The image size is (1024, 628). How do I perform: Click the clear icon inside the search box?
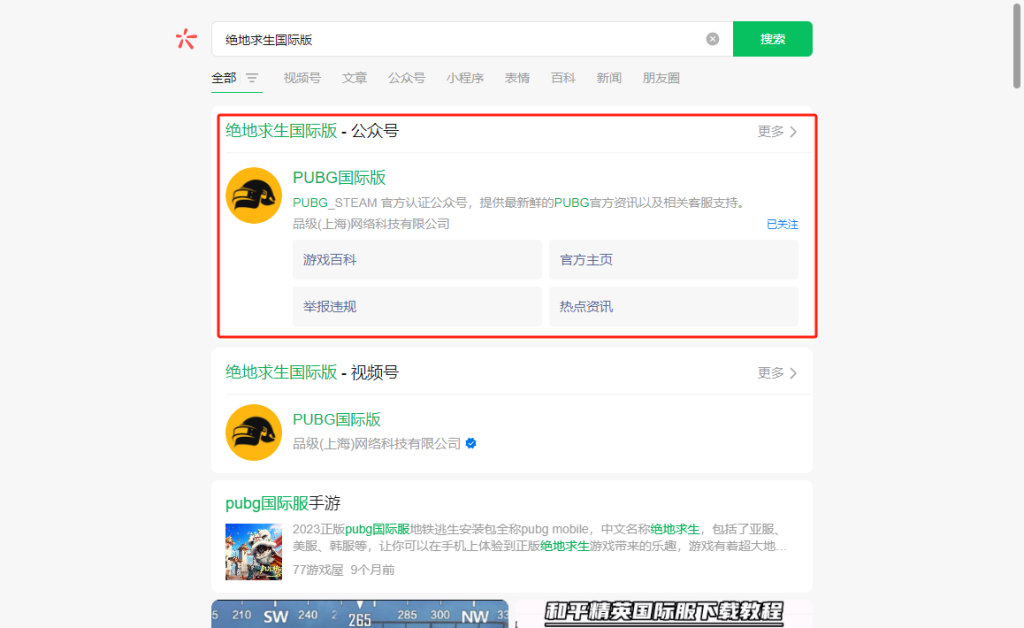[x=713, y=38]
